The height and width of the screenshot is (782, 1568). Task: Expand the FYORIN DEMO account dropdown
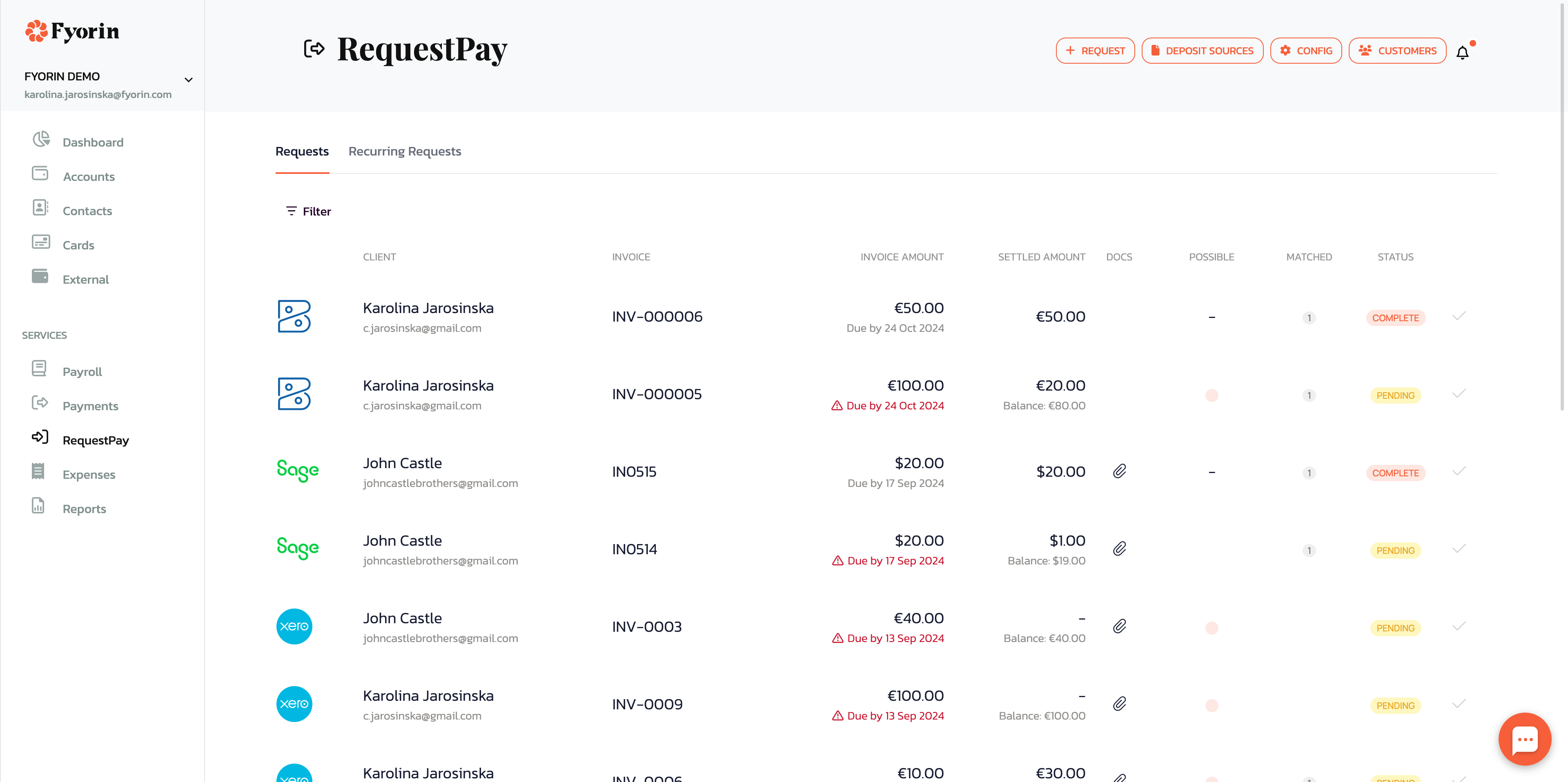(189, 80)
